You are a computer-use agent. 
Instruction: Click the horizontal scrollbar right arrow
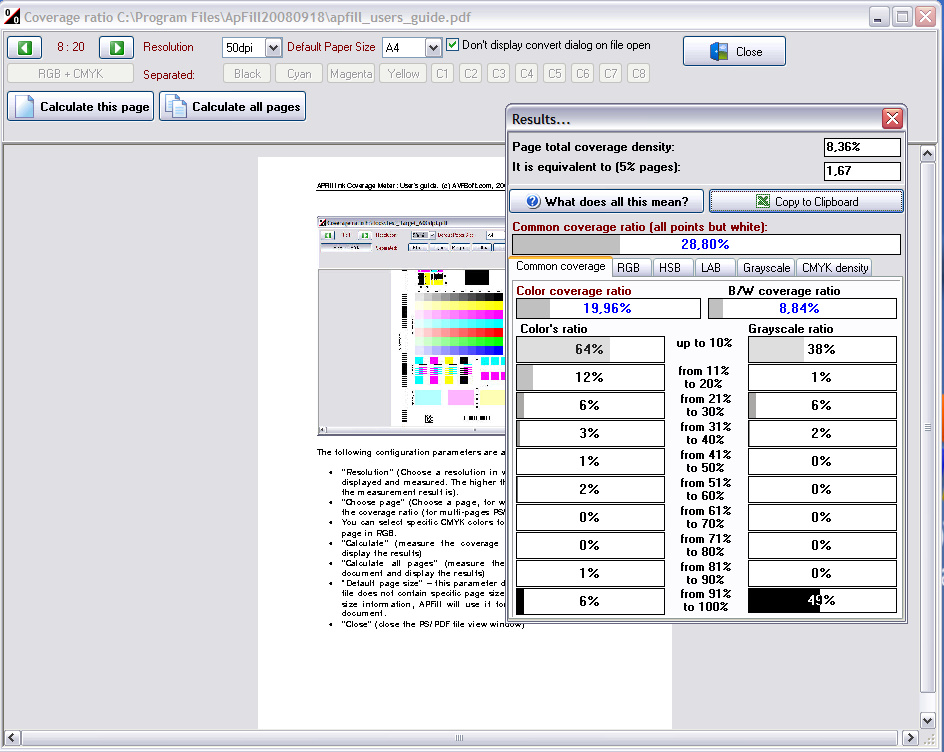click(x=910, y=738)
